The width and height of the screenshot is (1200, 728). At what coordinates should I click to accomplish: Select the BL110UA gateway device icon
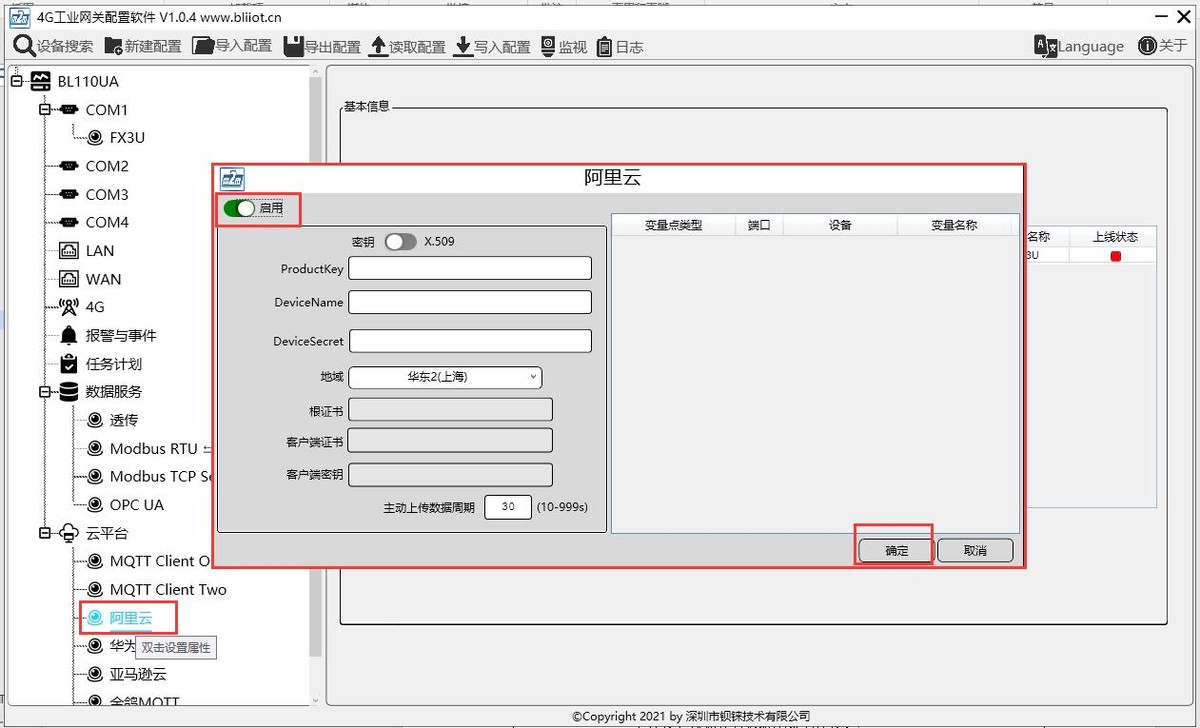pyautogui.click(x=40, y=81)
